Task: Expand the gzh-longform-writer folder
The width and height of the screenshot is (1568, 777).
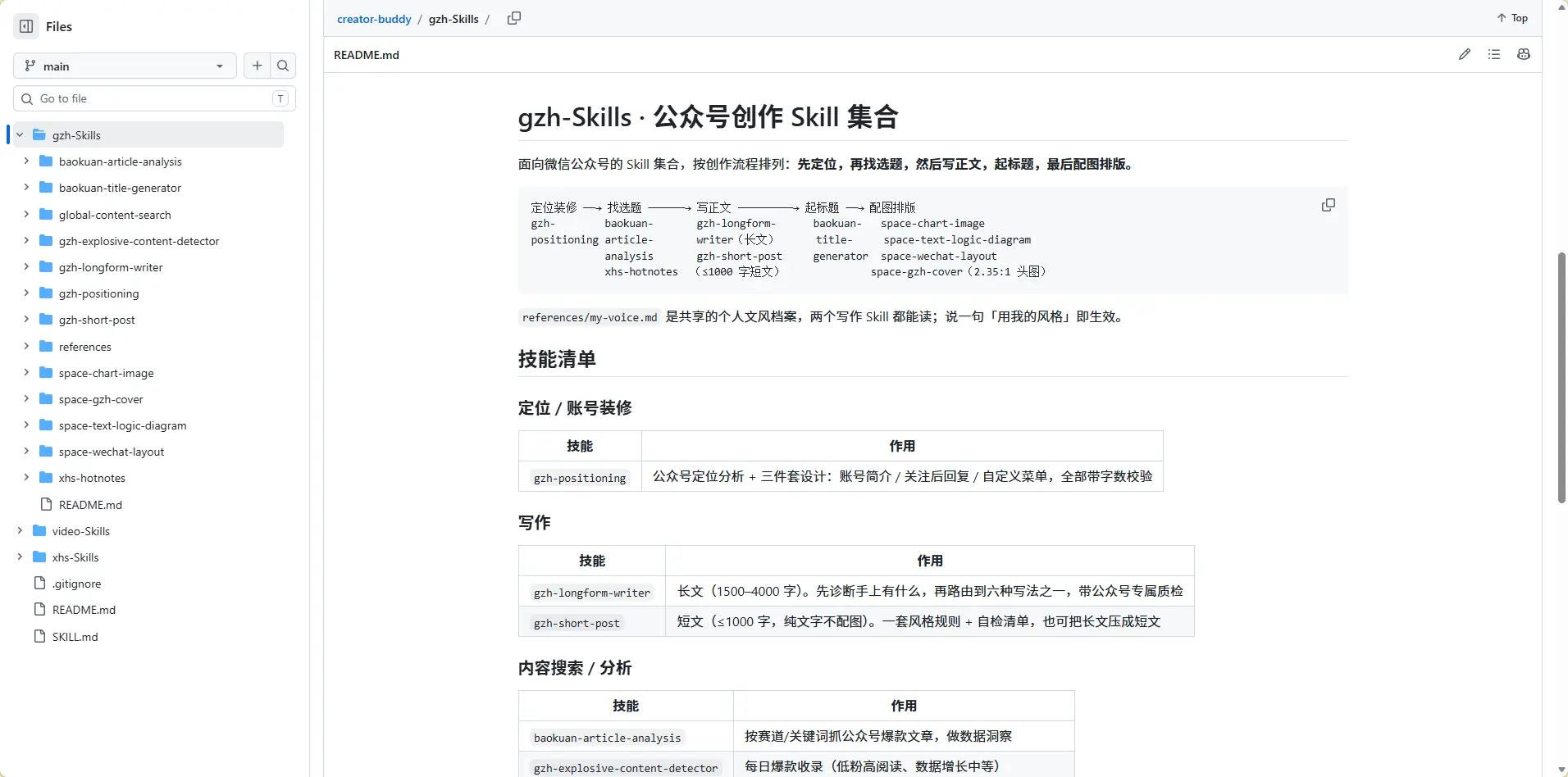Action: coord(26,267)
